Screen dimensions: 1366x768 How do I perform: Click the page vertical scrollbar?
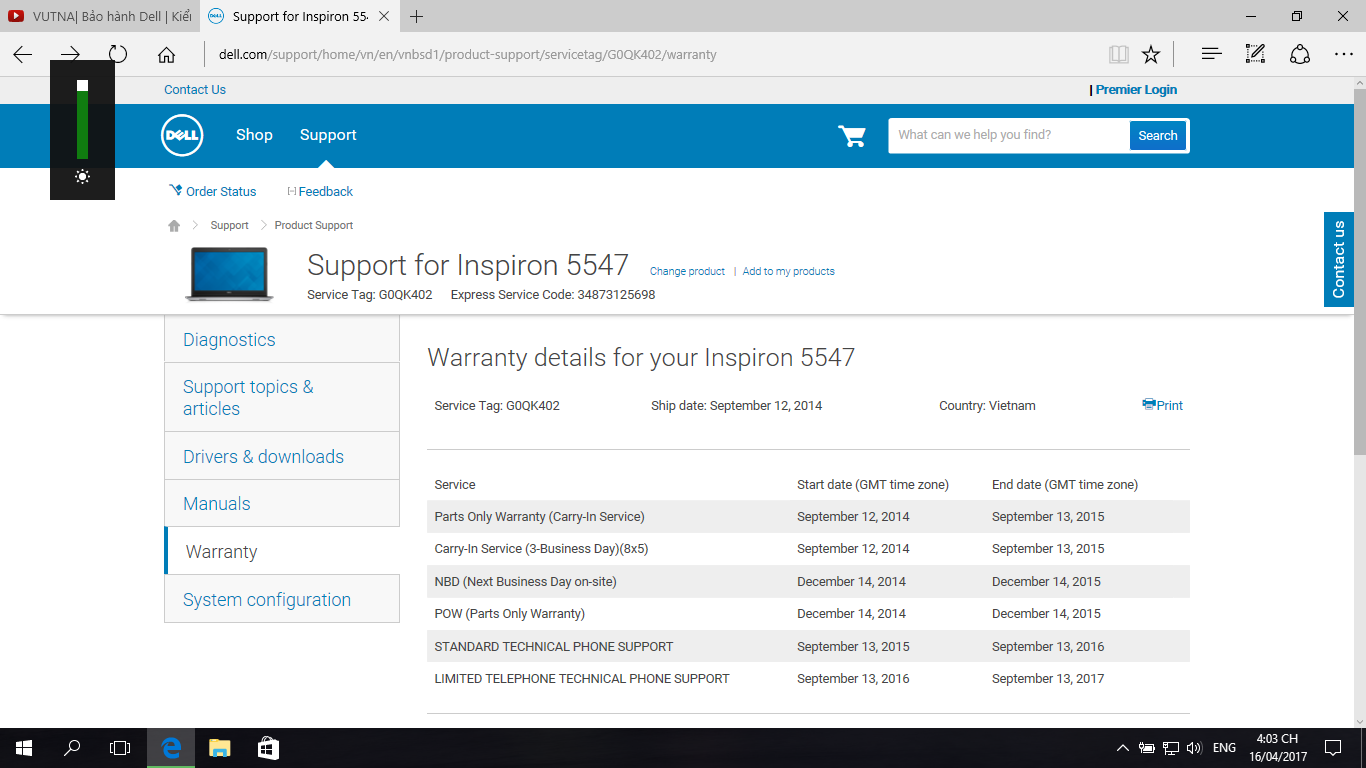pyautogui.click(x=1359, y=270)
